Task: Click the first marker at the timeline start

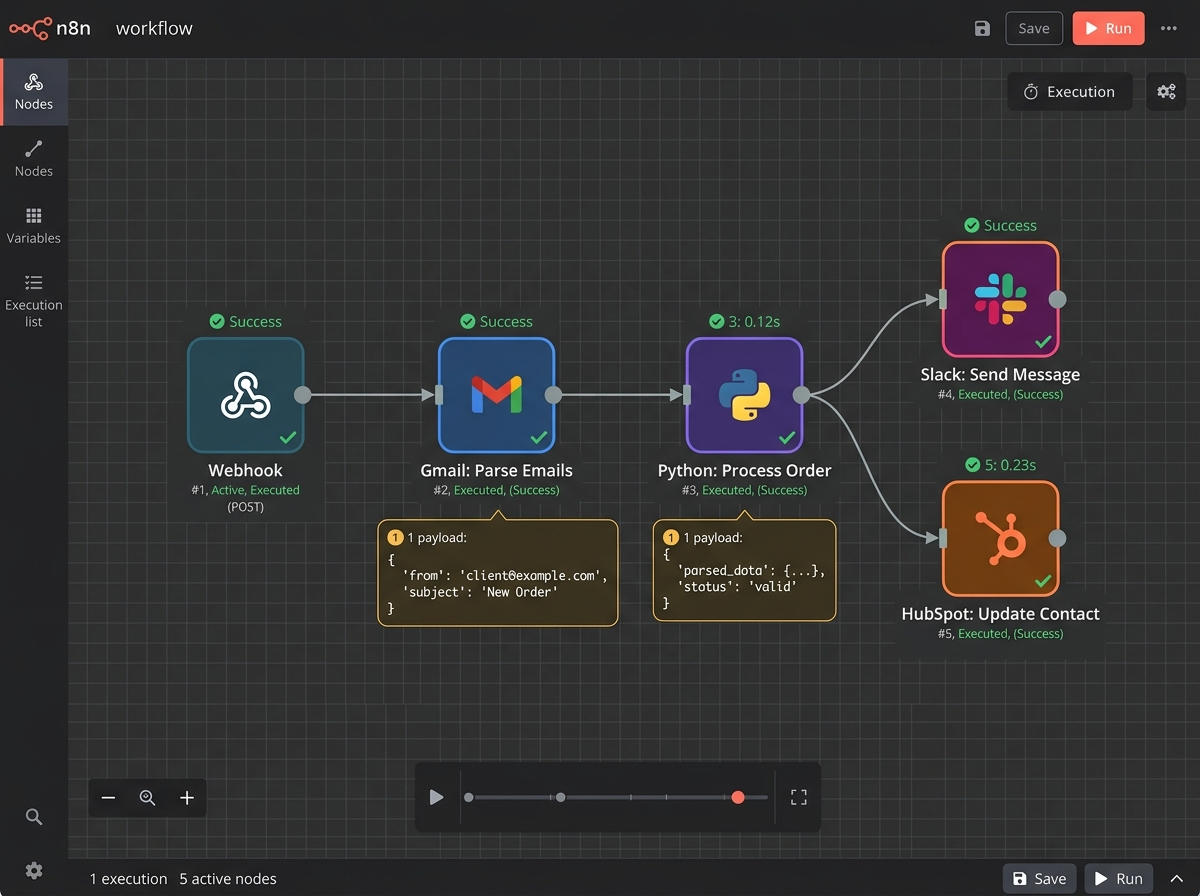Action: 468,797
